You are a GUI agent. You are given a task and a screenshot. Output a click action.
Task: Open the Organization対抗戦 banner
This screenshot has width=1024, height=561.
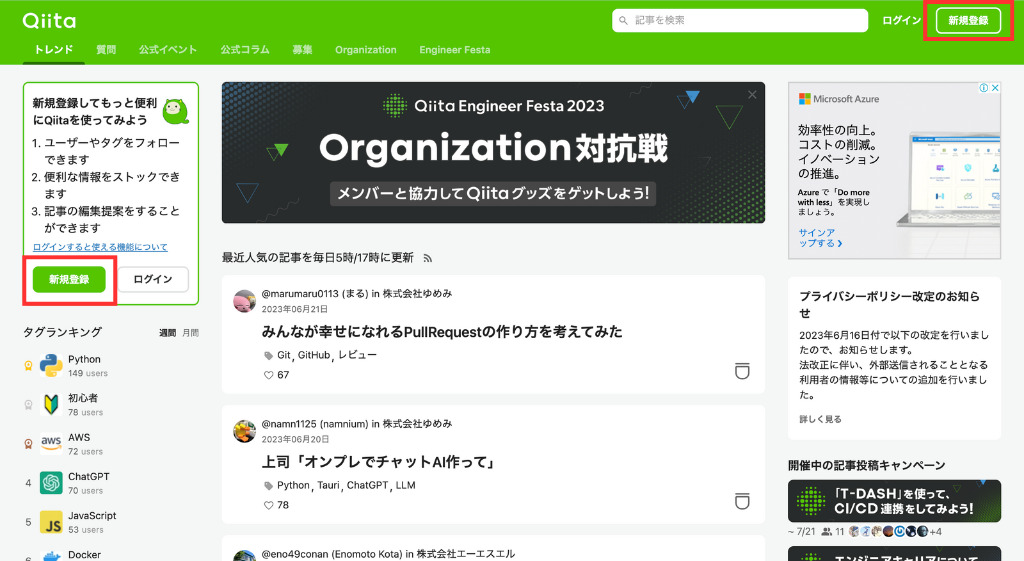pos(493,153)
